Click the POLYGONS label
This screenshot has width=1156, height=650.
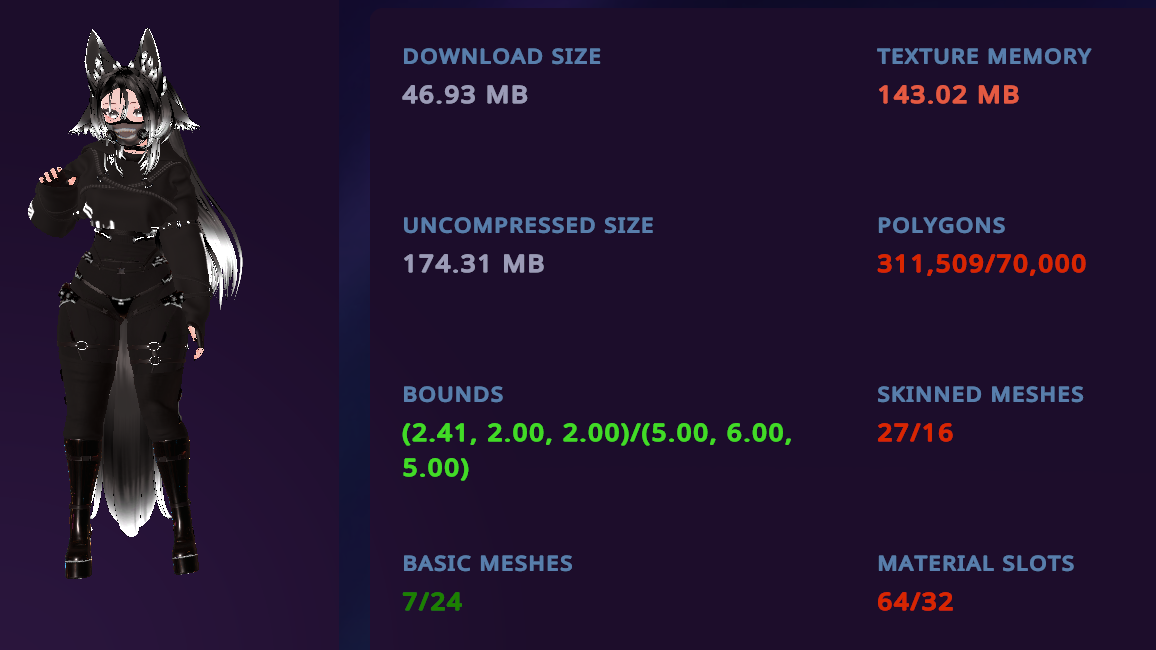coord(941,226)
